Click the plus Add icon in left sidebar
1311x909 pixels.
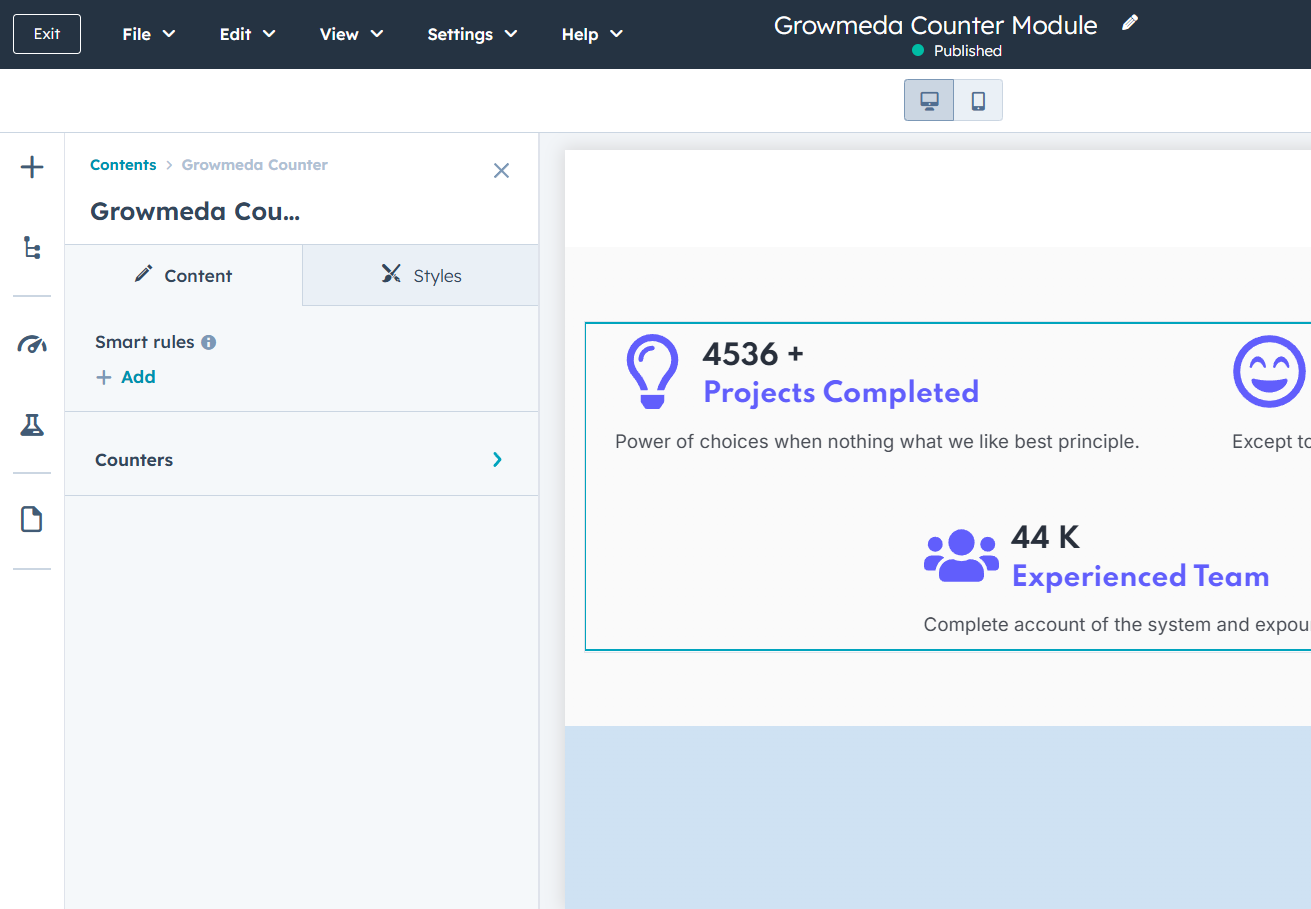point(32,167)
